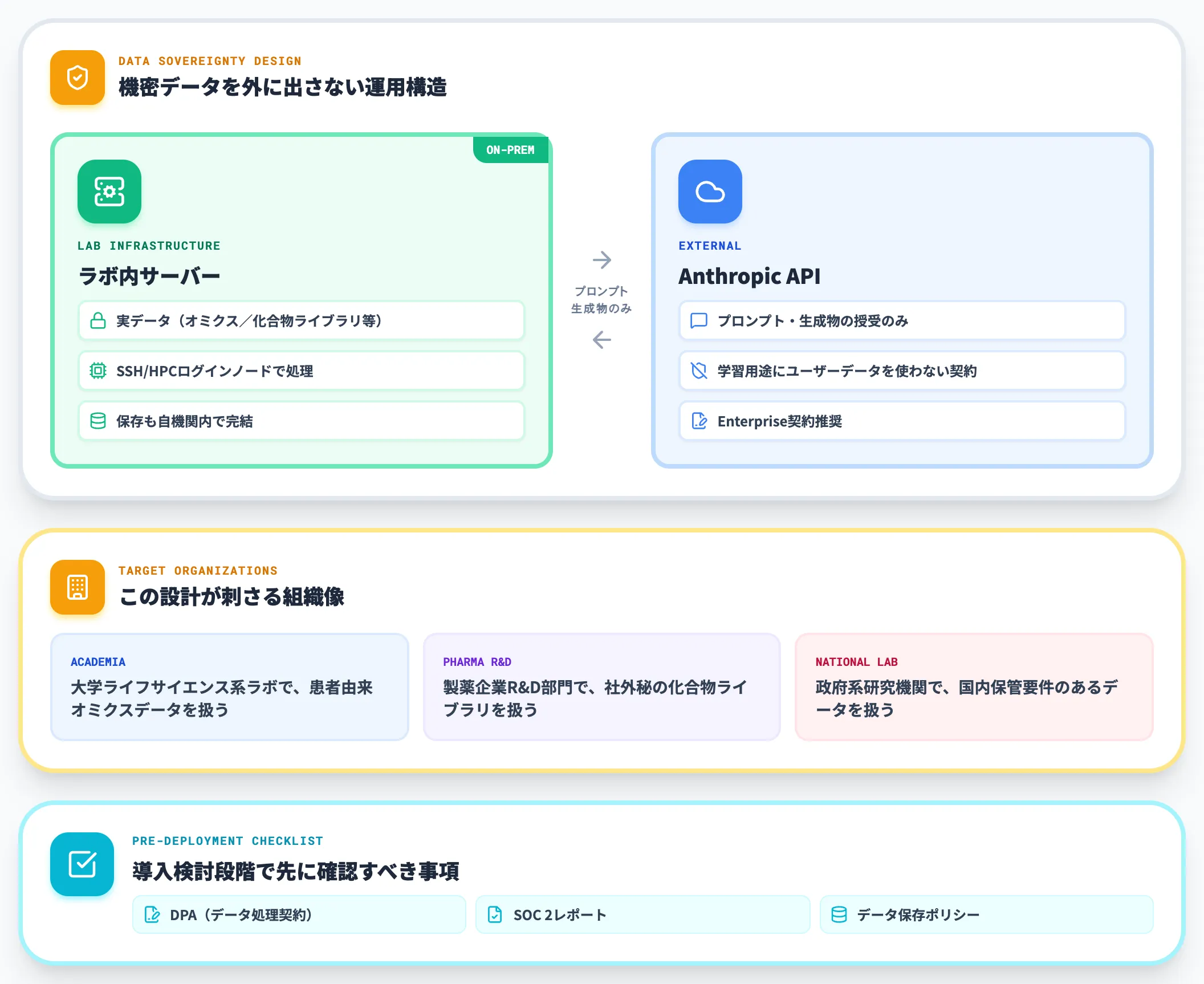Screen dimensions: 1204x984
Task: Select the 保存も自機関内で完結 row
Action: (x=302, y=421)
